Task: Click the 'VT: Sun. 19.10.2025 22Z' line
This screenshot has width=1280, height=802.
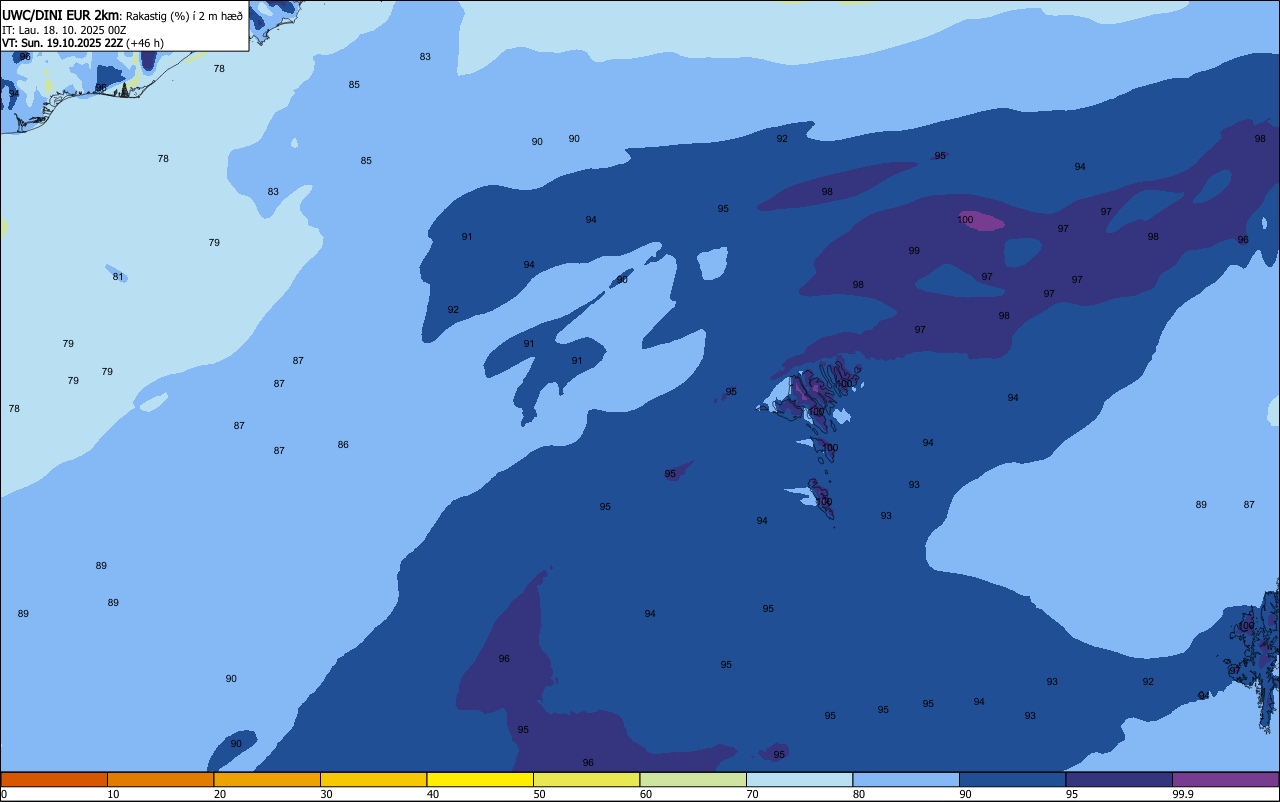Action: pyautogui.click(x=62, y=43)
